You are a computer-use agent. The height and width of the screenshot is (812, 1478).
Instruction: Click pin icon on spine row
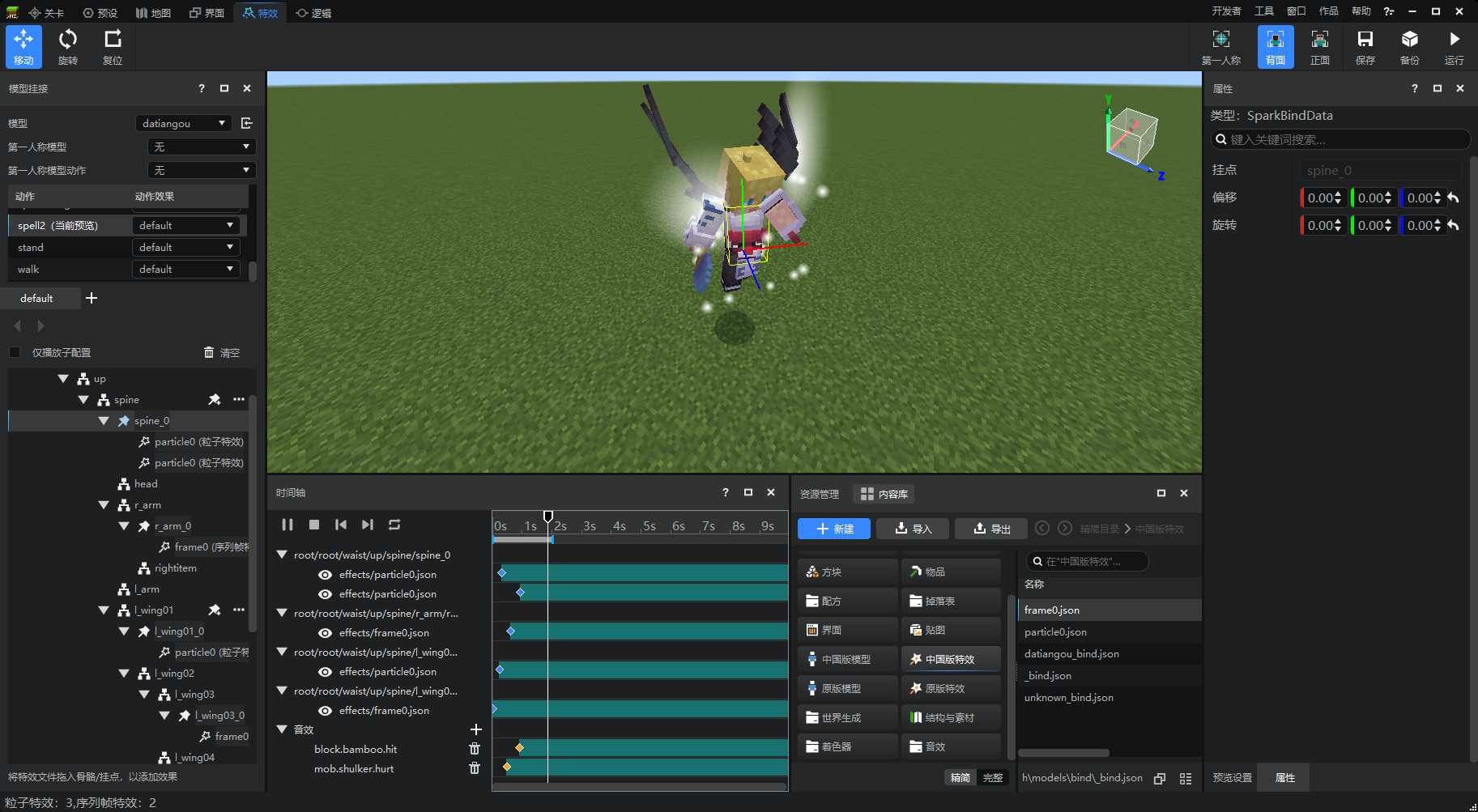[x=215, y=399]
